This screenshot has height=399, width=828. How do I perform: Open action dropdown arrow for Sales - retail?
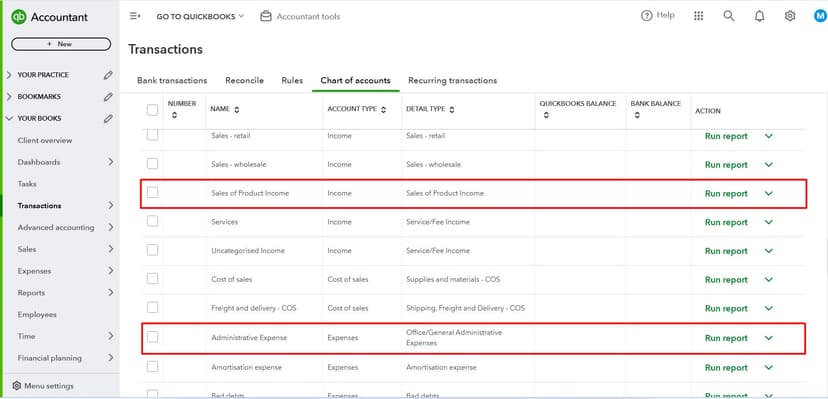coord(769,136)
